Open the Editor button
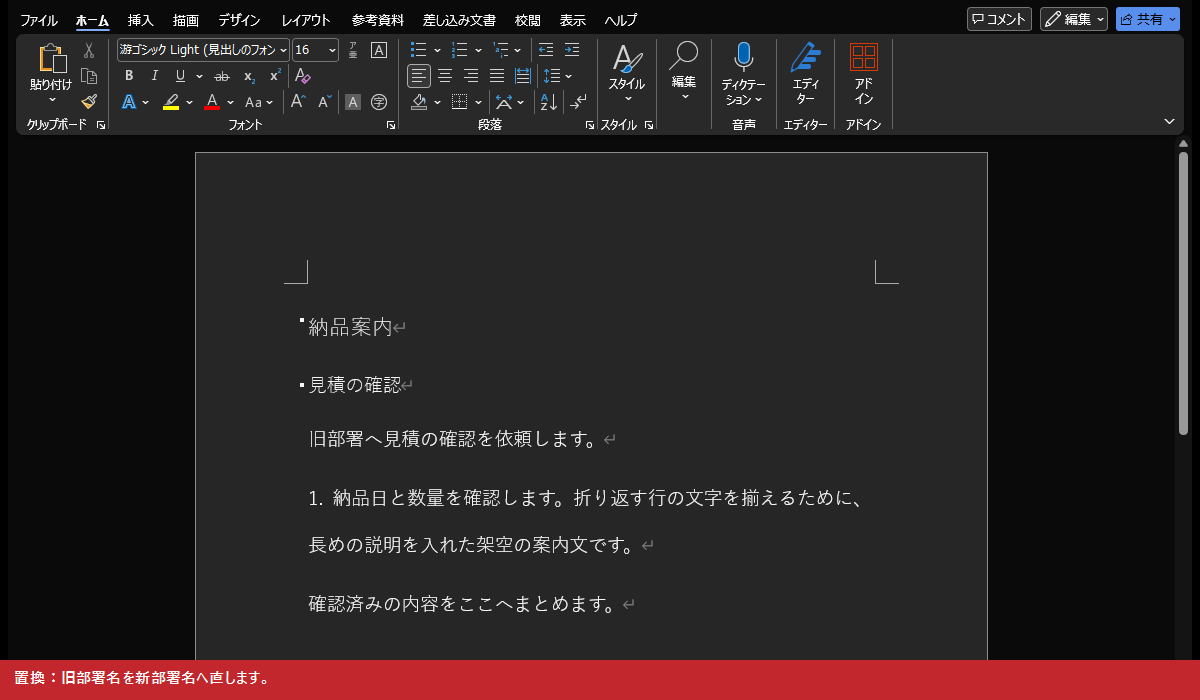This screenshot has width=1200, height=700. coord(805,75)
